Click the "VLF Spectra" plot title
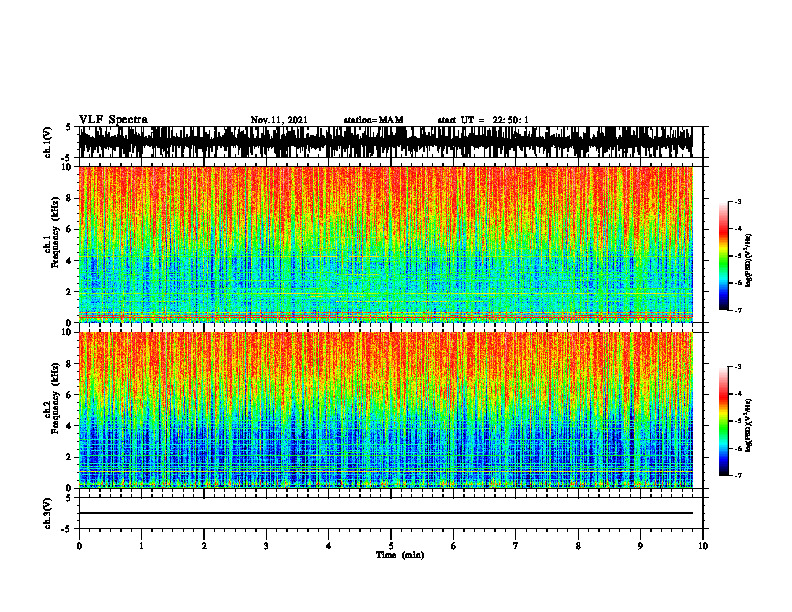 pos(113,120)
